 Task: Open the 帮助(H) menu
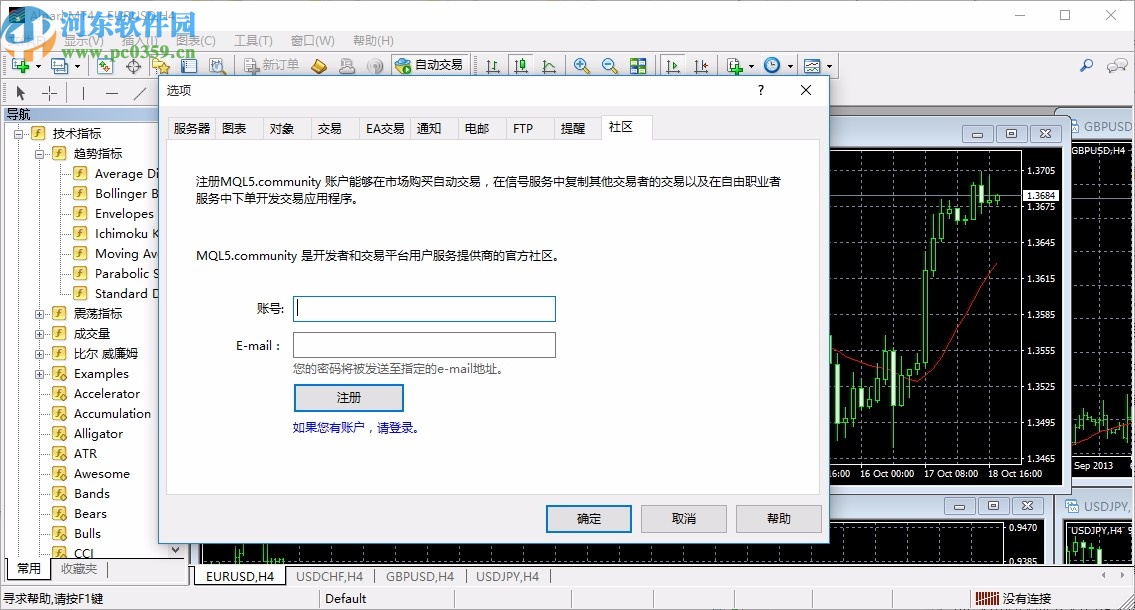[374, 41]
